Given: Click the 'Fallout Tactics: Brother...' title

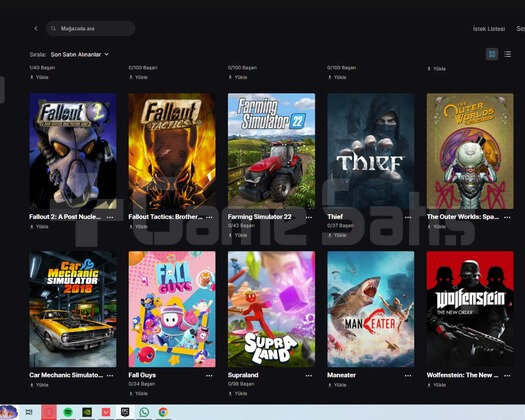Looking at the screenshot, I should click(165, 217).
